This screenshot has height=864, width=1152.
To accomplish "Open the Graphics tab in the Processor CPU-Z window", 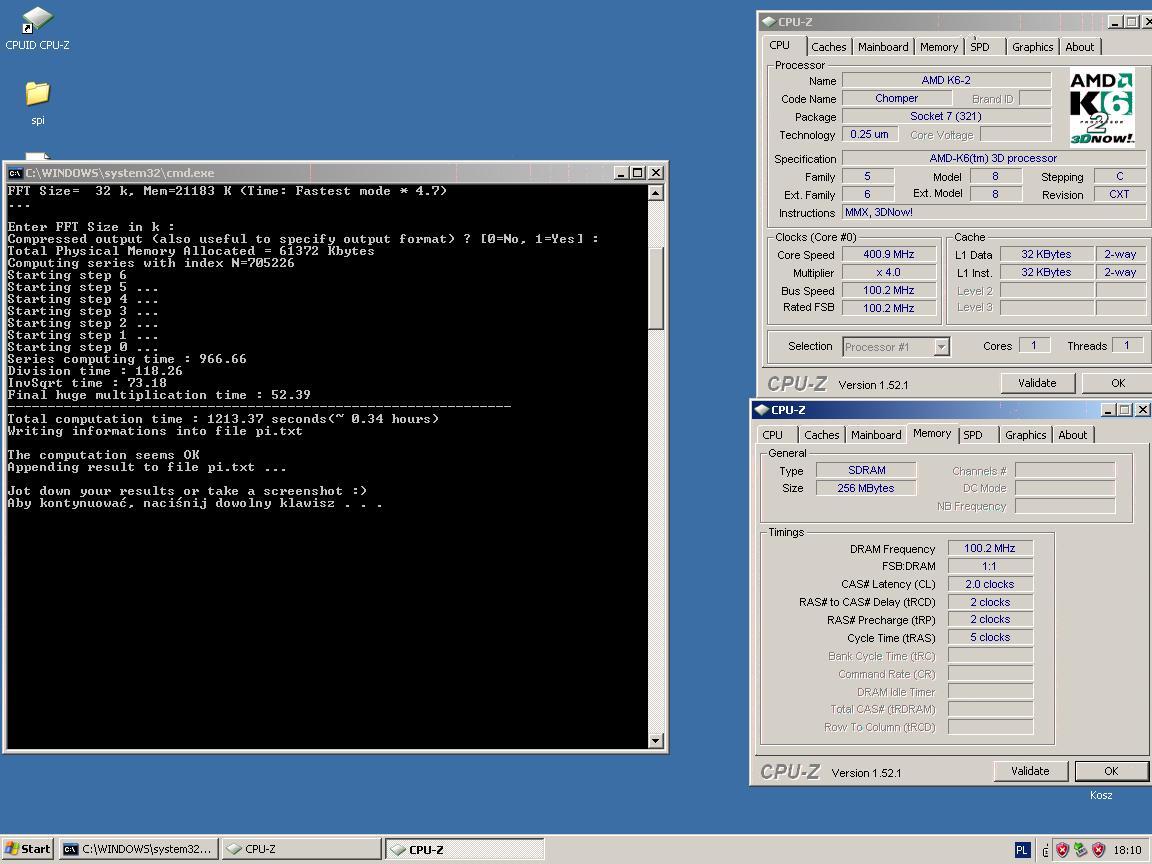I will [1032, 46].
